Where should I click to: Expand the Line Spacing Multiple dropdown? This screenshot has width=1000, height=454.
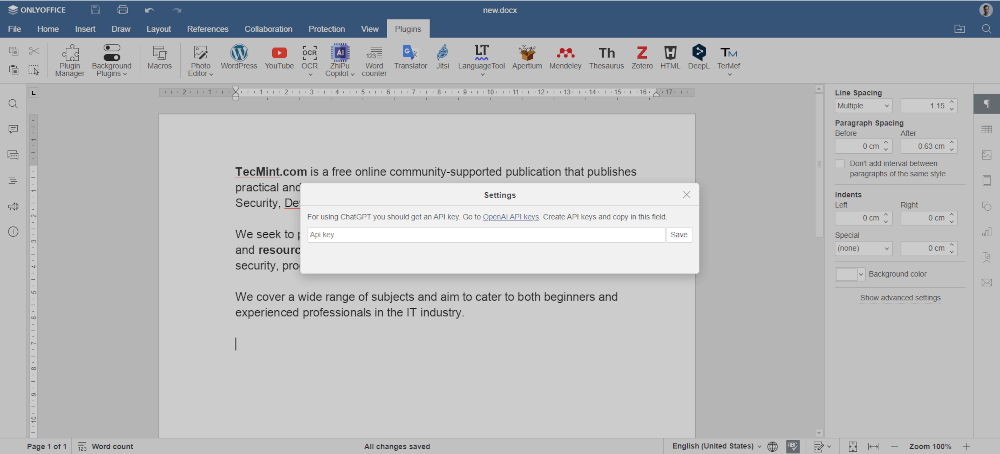tap(863, 106)
